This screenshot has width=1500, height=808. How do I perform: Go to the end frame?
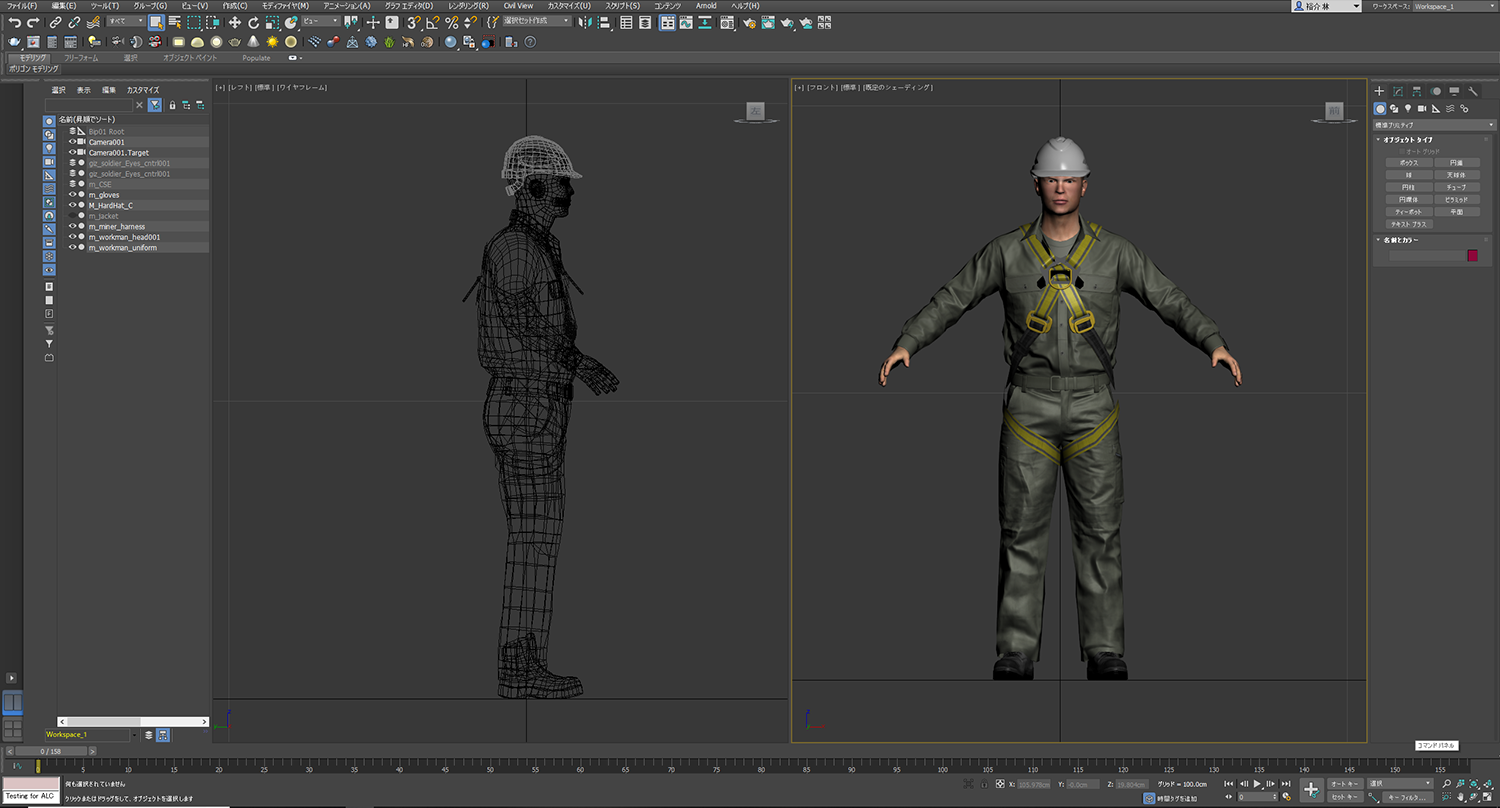pyautogui.click(x=1284, y=784)
